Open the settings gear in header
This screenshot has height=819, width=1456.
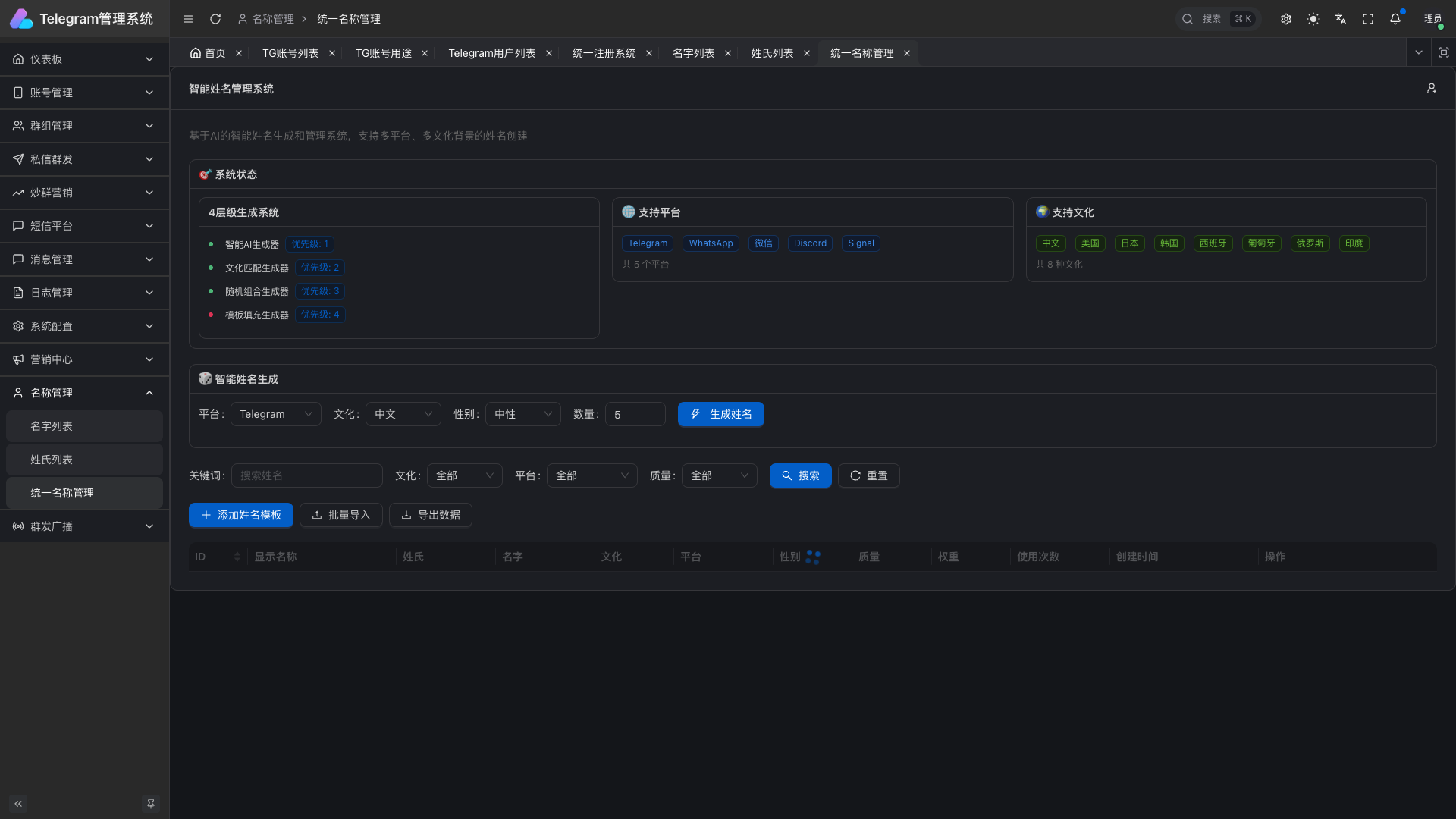pos(1286,19)
